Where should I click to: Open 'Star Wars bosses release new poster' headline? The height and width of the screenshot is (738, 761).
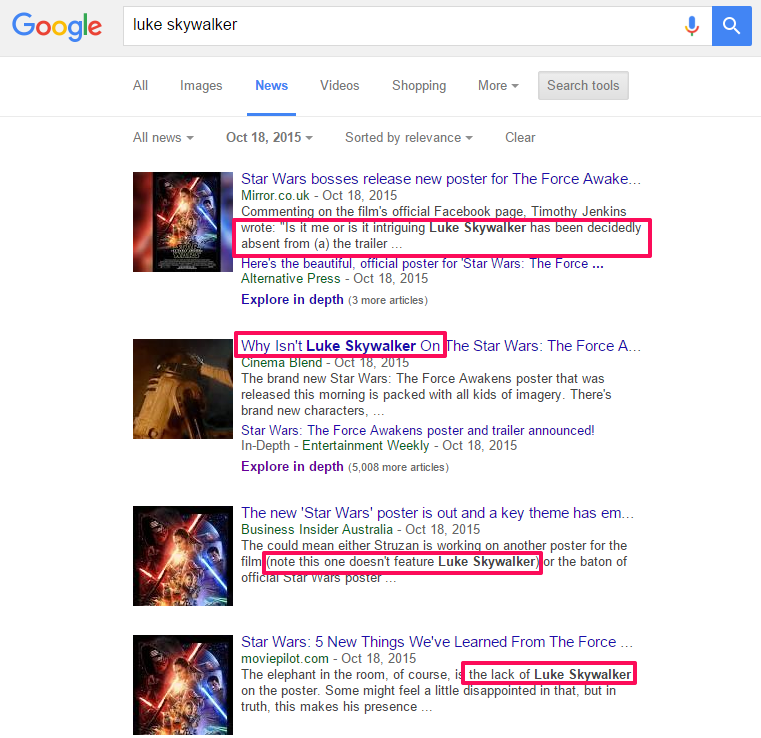pos(441,179)
